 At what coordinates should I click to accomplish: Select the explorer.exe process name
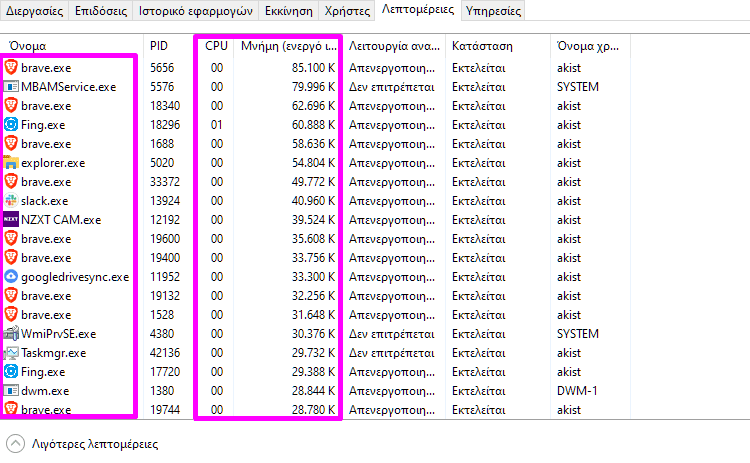[x=53, y=163]
